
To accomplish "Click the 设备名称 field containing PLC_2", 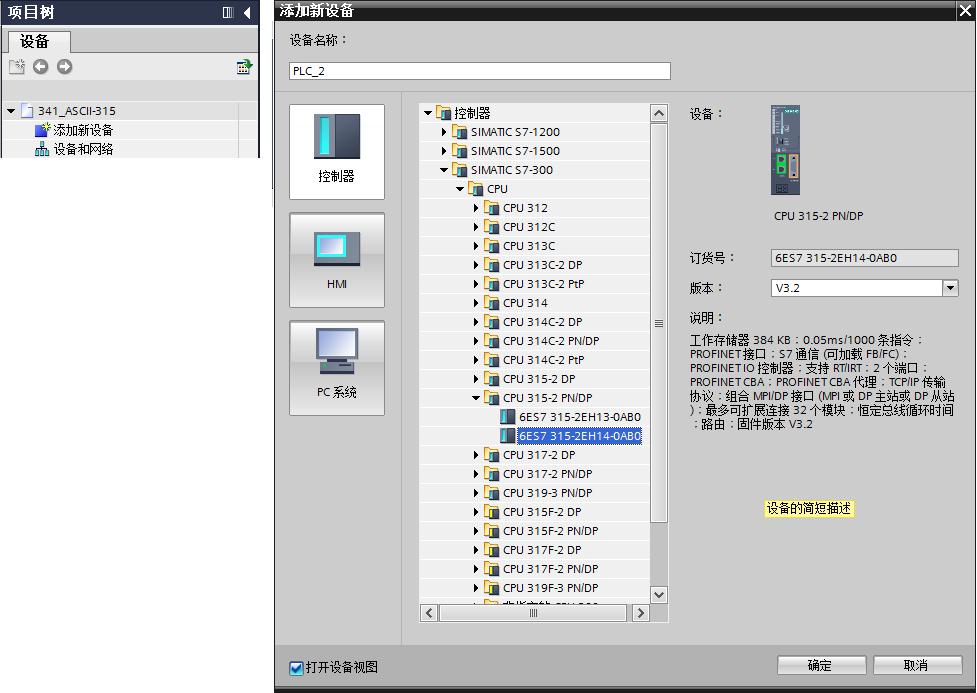I will click(x=480, y=71).
